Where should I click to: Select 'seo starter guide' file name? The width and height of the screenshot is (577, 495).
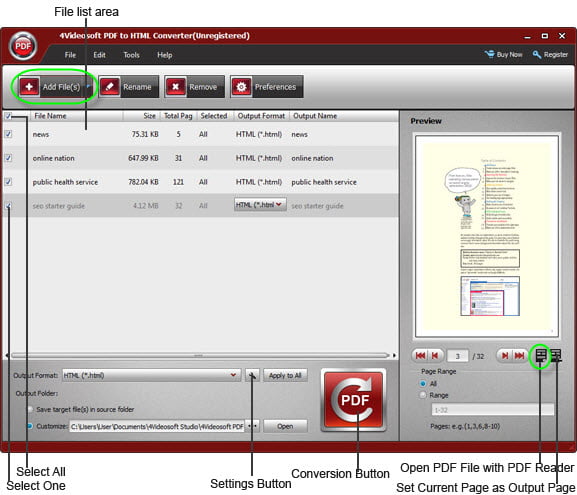point(59,206)
